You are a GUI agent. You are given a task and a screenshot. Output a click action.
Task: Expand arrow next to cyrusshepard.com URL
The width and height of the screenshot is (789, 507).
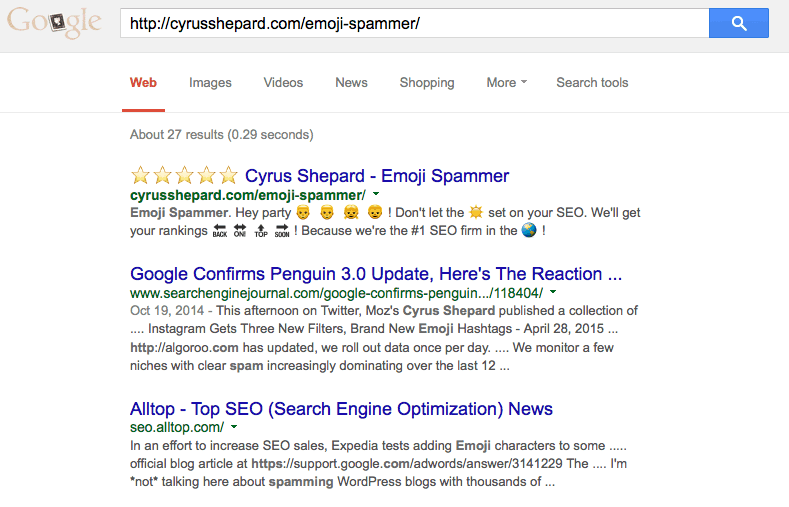(376, 194)
